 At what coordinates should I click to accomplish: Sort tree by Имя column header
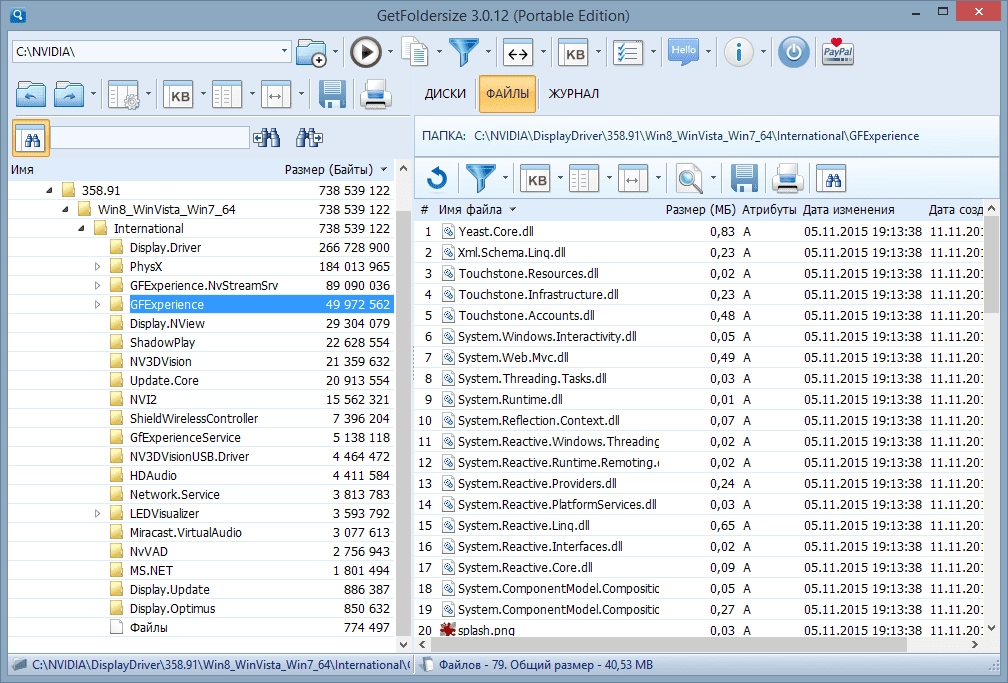coord(22,170)
